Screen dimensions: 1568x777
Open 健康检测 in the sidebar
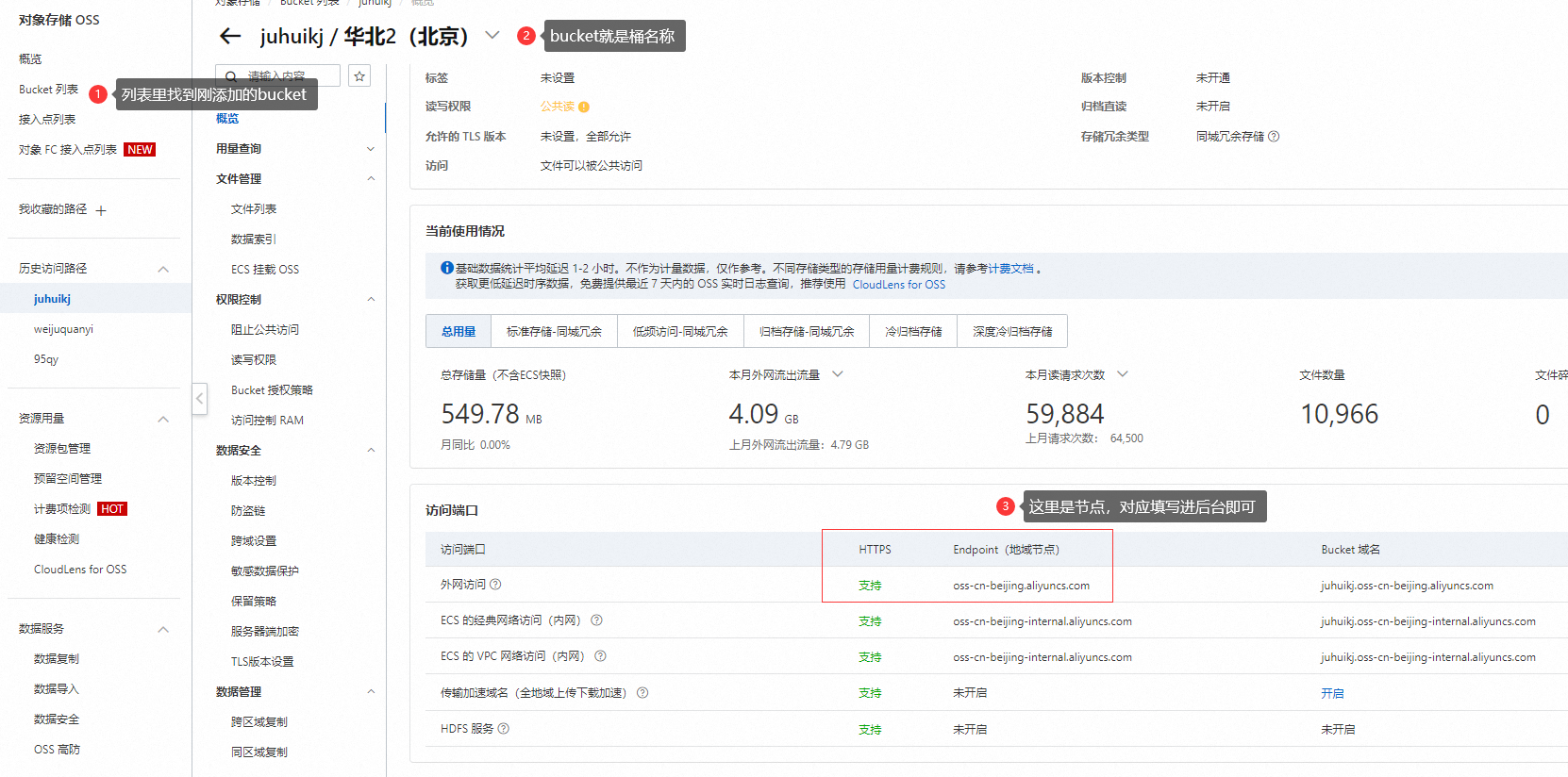[57, 539]
